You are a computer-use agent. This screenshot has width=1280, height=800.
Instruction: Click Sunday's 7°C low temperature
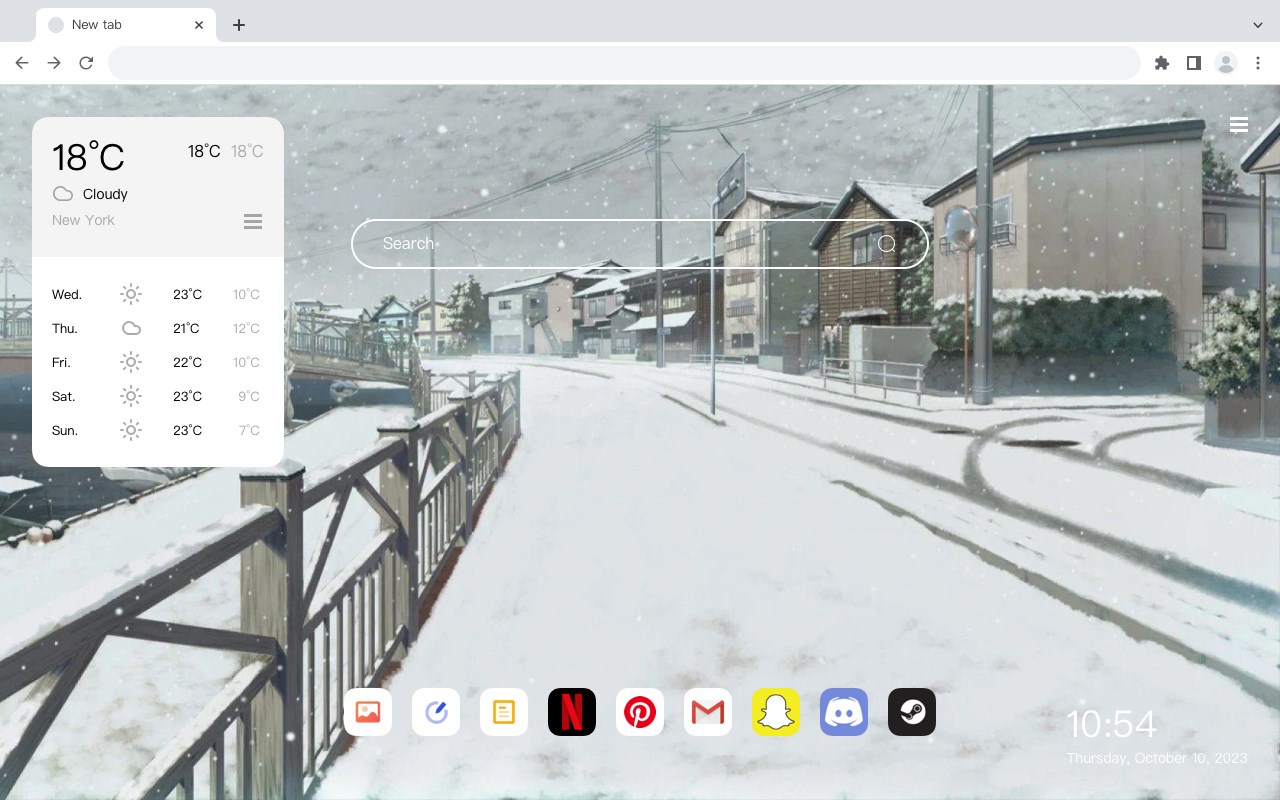click(249, 430)
